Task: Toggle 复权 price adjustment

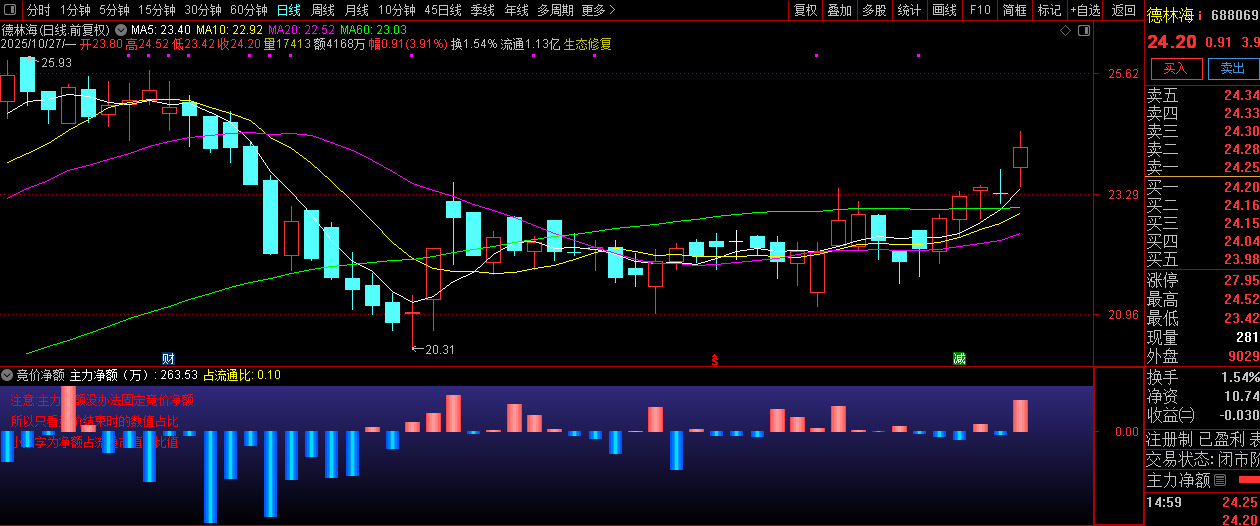Action: 805,10
